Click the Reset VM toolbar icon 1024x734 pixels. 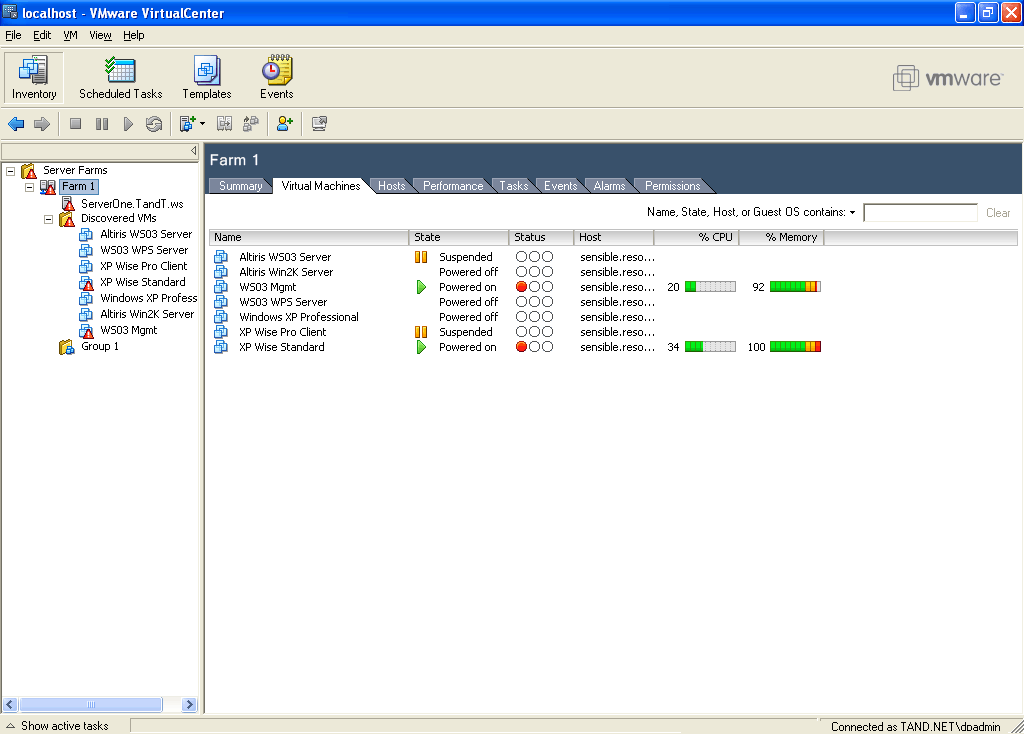(x=153, y=124)
